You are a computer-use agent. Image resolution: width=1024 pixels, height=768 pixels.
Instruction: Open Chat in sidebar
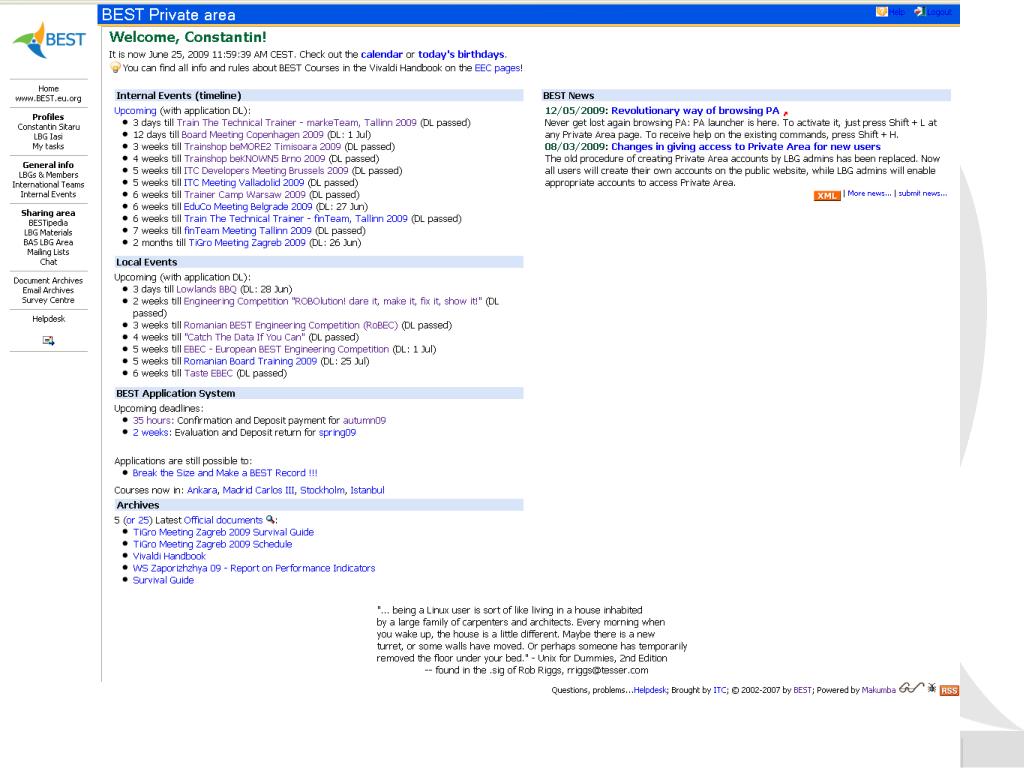click(48, 262)
